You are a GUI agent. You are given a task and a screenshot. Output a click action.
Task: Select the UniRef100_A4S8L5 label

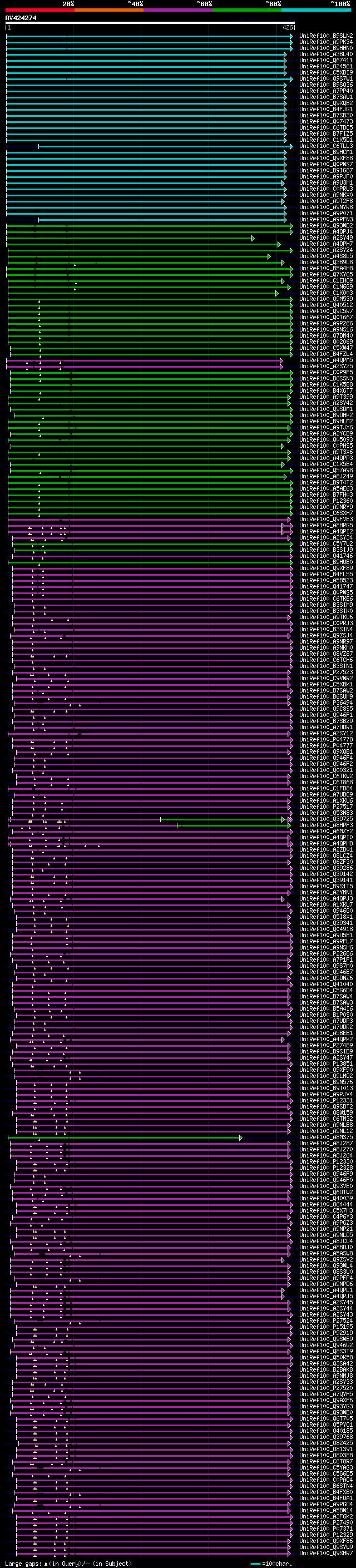[x=326, y=256]
